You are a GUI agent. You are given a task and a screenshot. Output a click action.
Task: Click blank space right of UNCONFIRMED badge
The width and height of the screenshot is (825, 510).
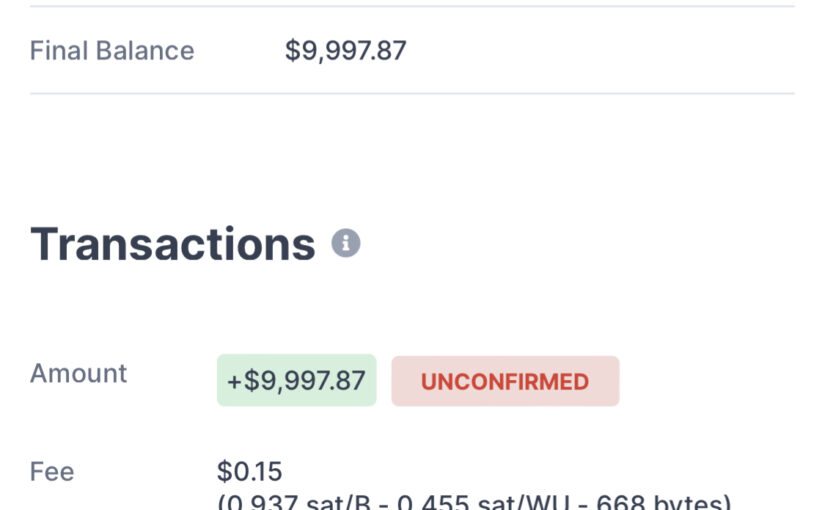pyautogui.click(x=710, y=381)
